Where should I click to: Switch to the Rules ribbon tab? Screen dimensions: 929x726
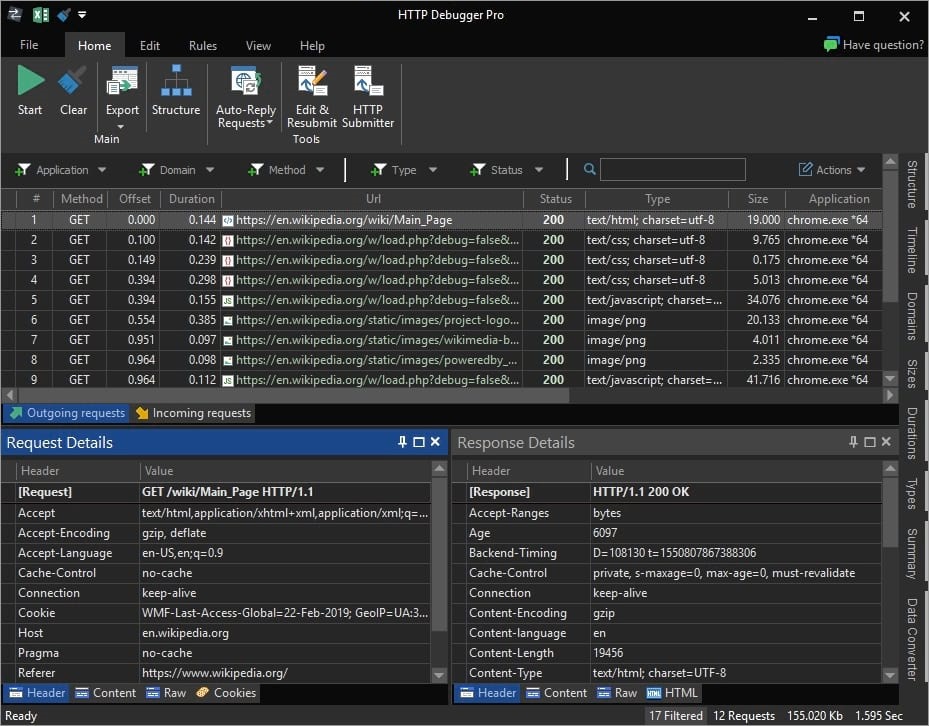click(203, 46)
